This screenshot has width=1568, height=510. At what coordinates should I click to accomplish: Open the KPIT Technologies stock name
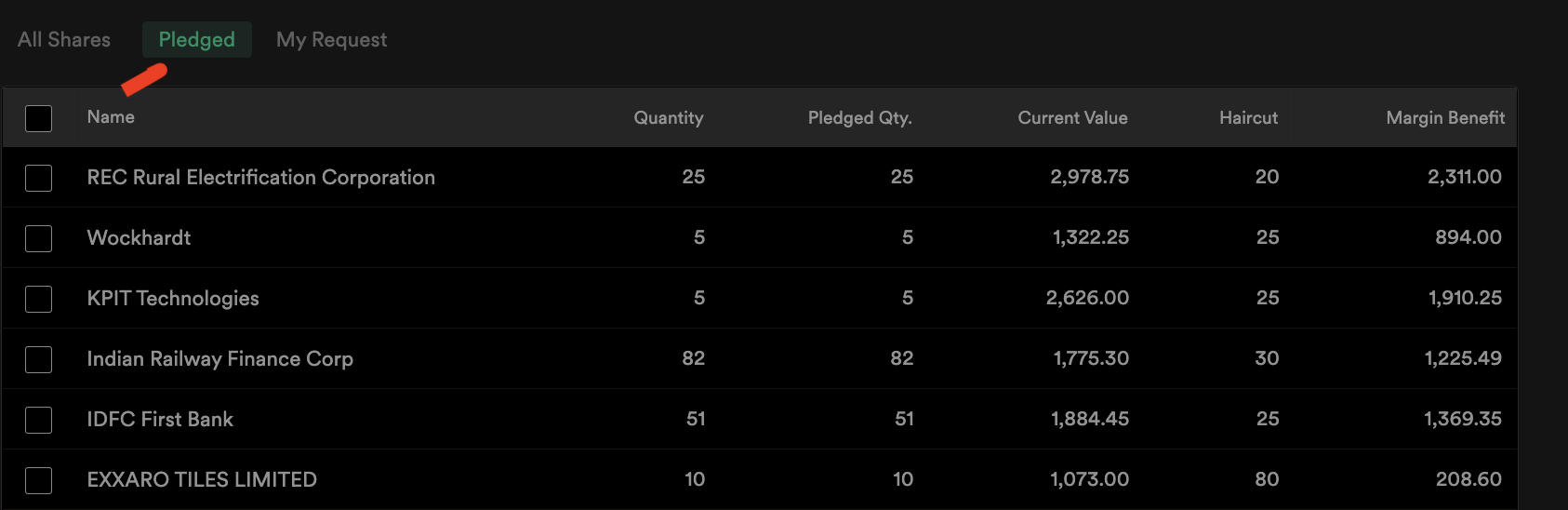[x=173, y=298]
